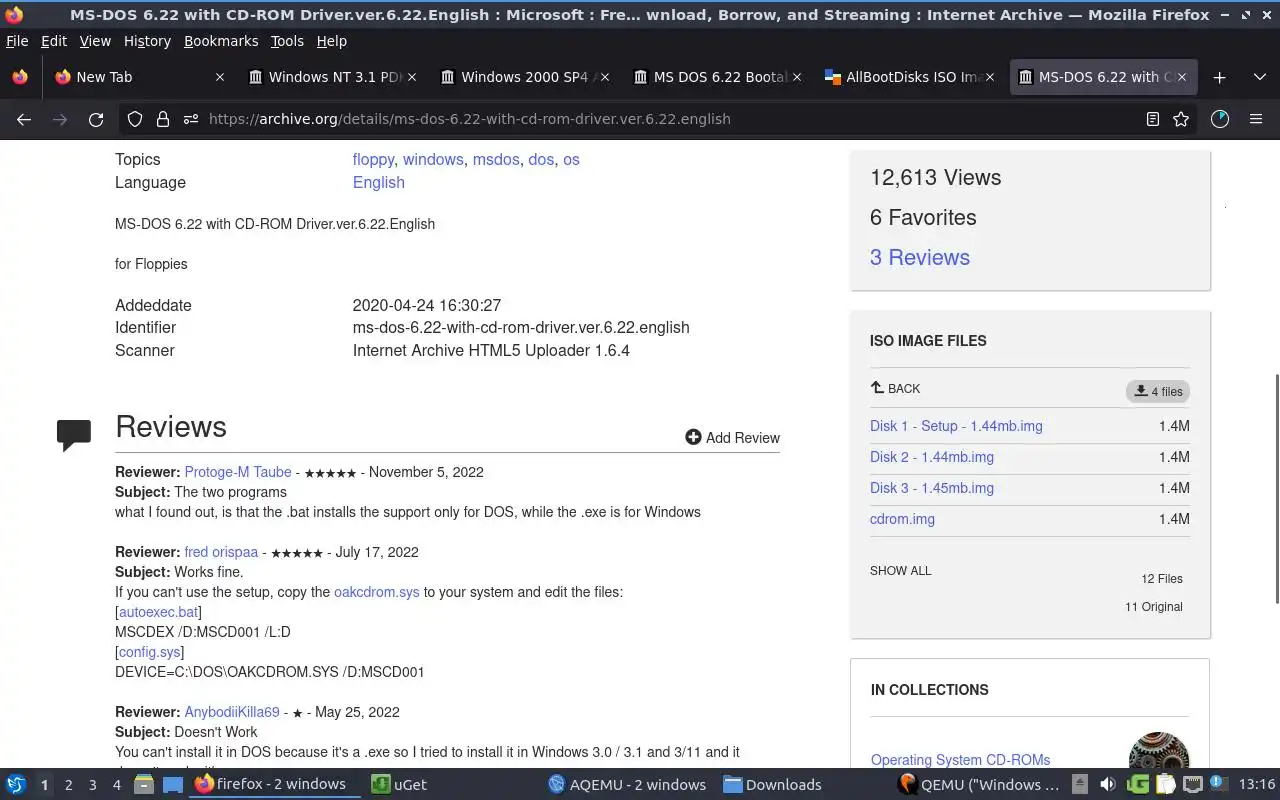Open the 3 Reviews link

pyautogui.click(x=919, y=258)
